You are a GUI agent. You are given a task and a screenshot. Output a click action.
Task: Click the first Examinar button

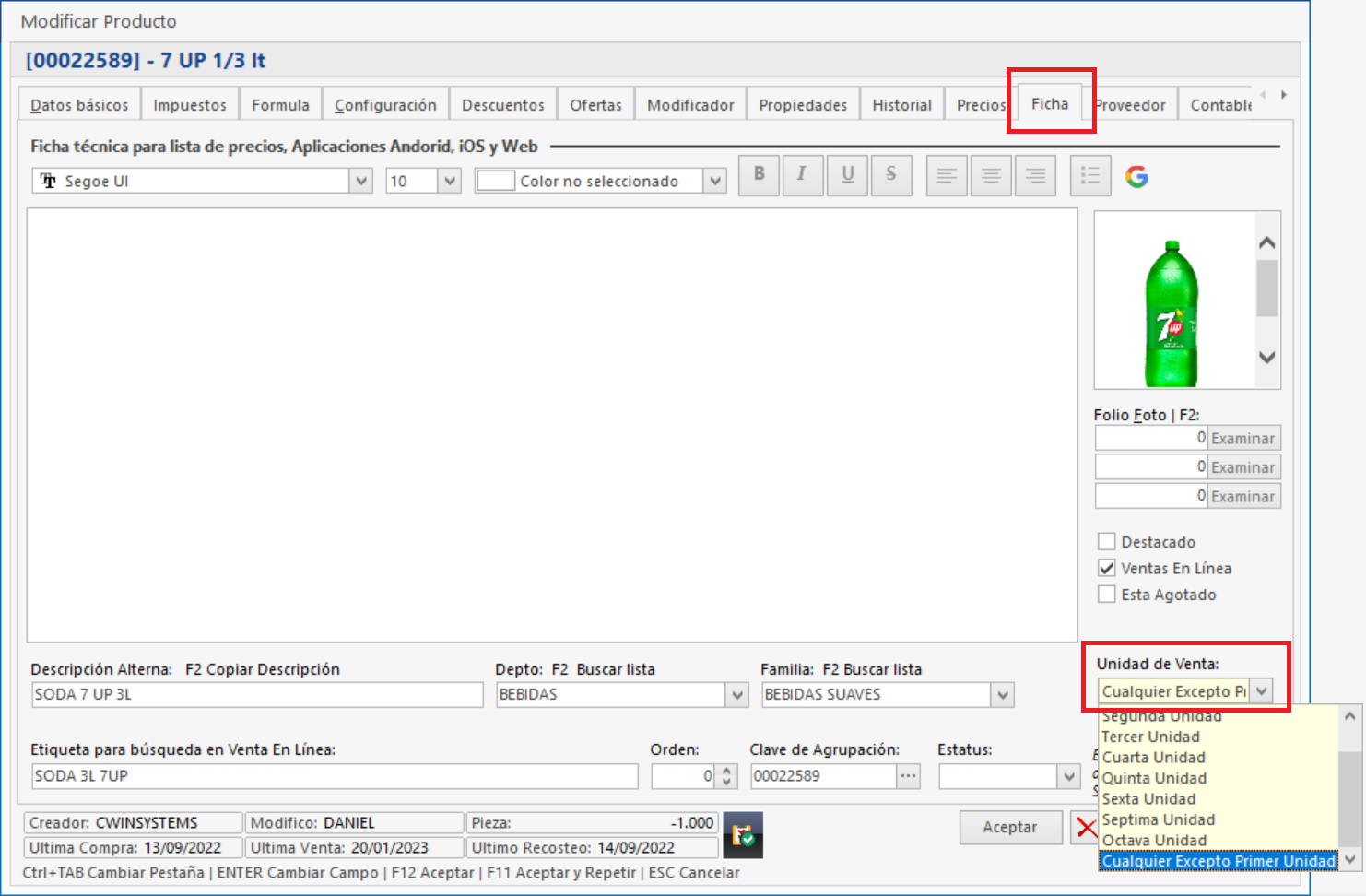click(1242, 439)
